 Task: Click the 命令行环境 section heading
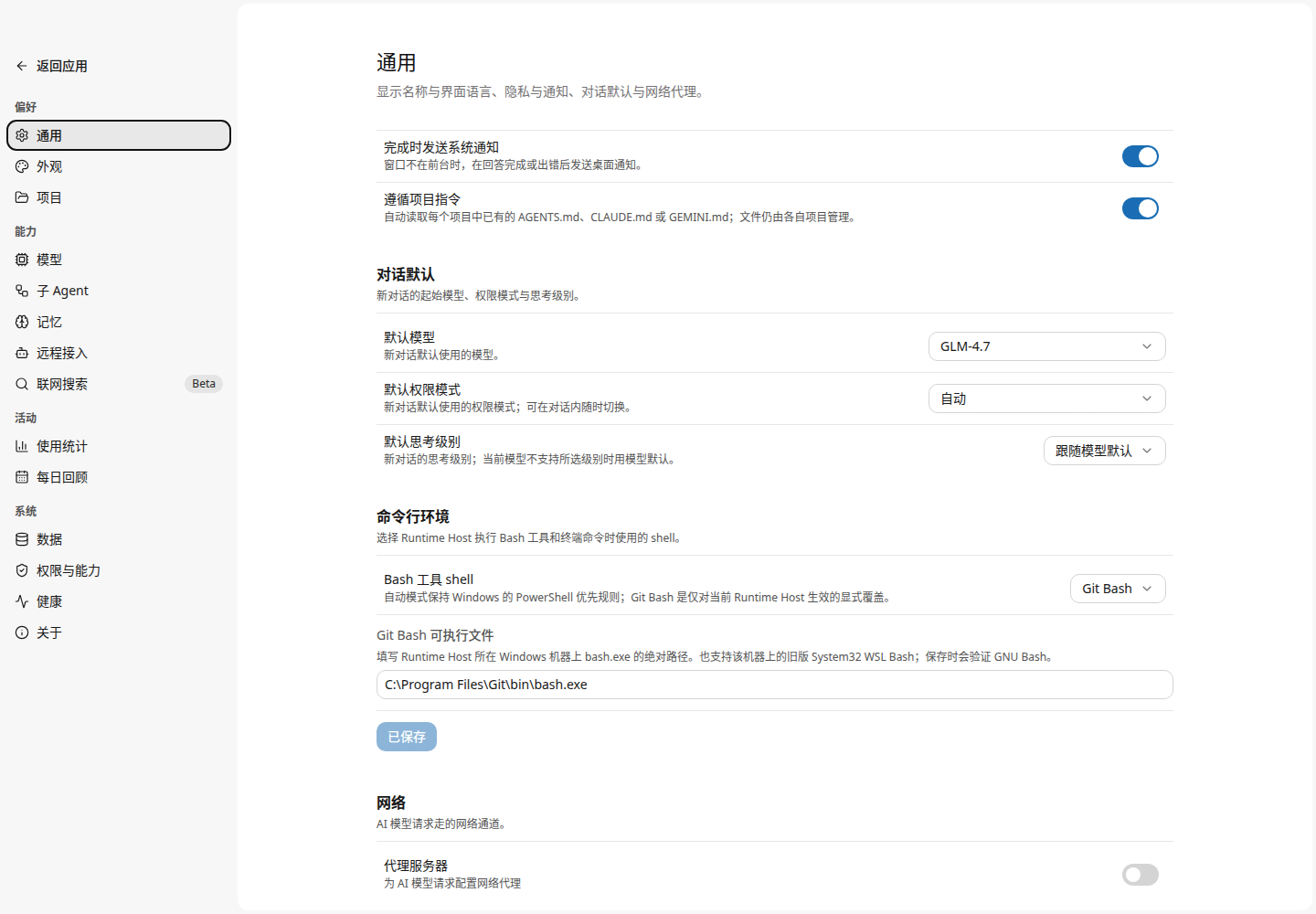click(x=413, y=516)
